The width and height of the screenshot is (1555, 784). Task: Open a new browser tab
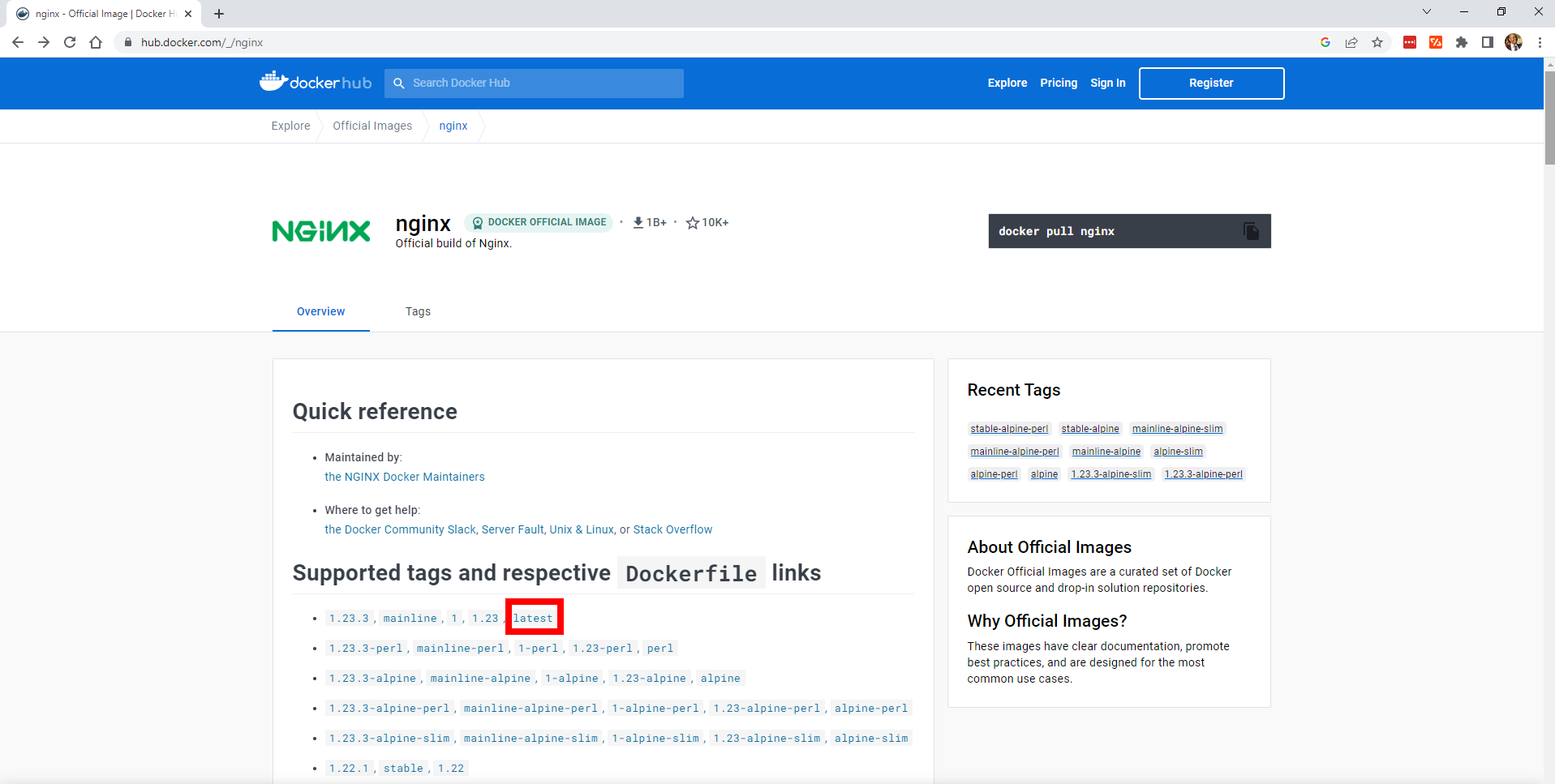(219, 14)
